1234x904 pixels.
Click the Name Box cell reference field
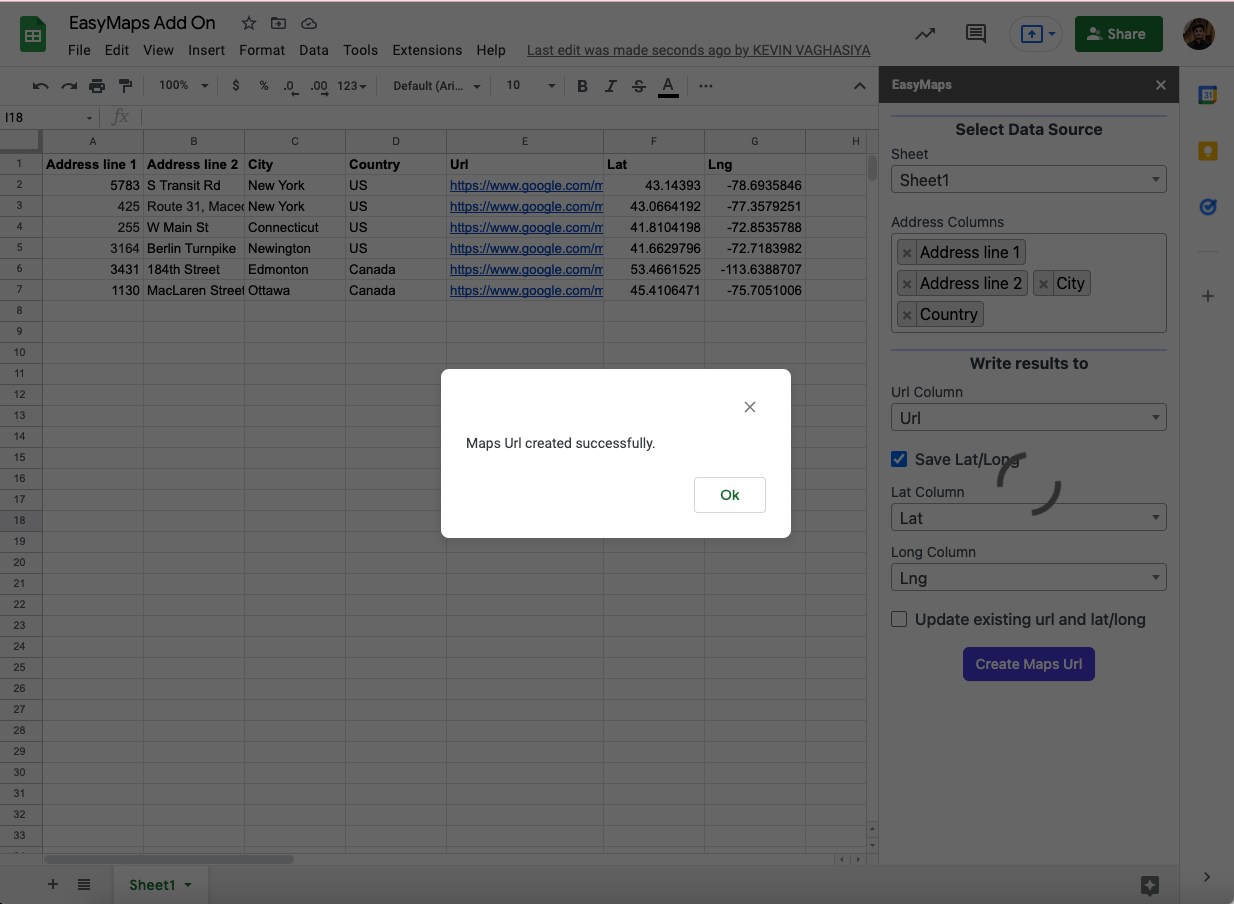tap(48, 117)
